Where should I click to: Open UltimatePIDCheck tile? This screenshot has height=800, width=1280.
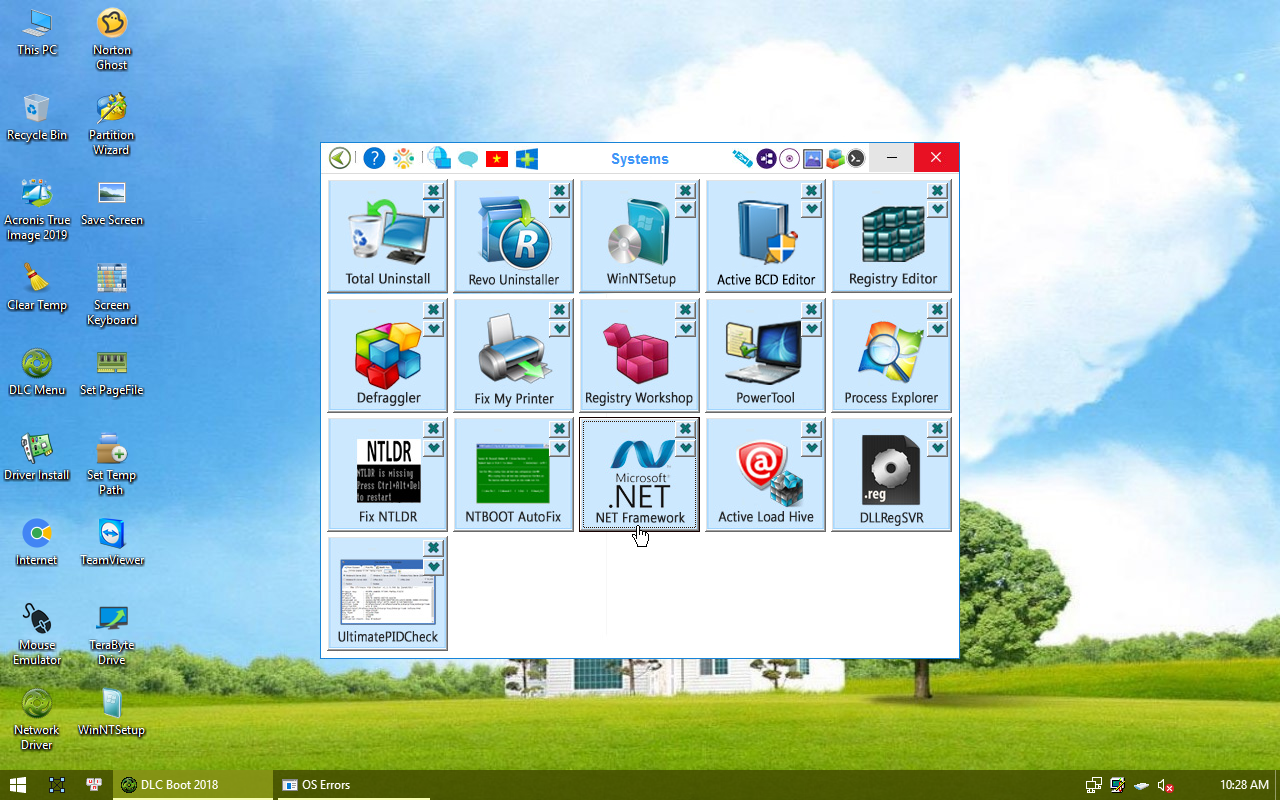388,593
